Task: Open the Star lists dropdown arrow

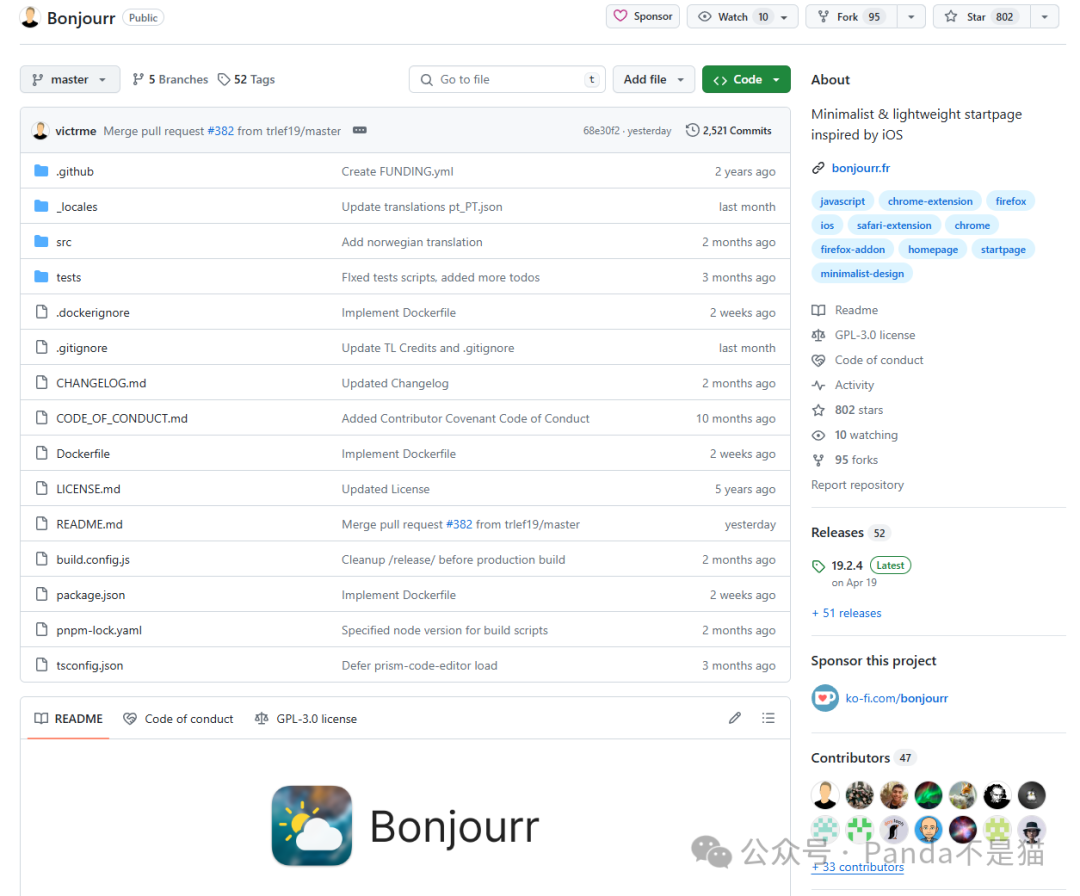Action: [x=1044, y=17]
